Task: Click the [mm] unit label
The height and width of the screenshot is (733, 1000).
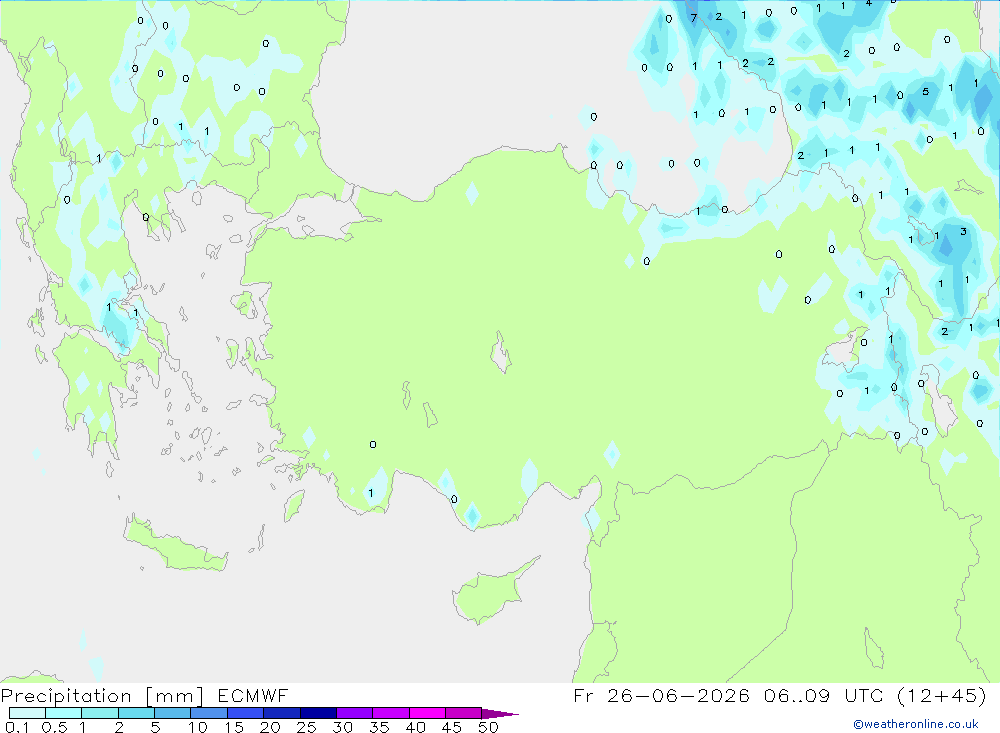Action: tap(174, 695)
